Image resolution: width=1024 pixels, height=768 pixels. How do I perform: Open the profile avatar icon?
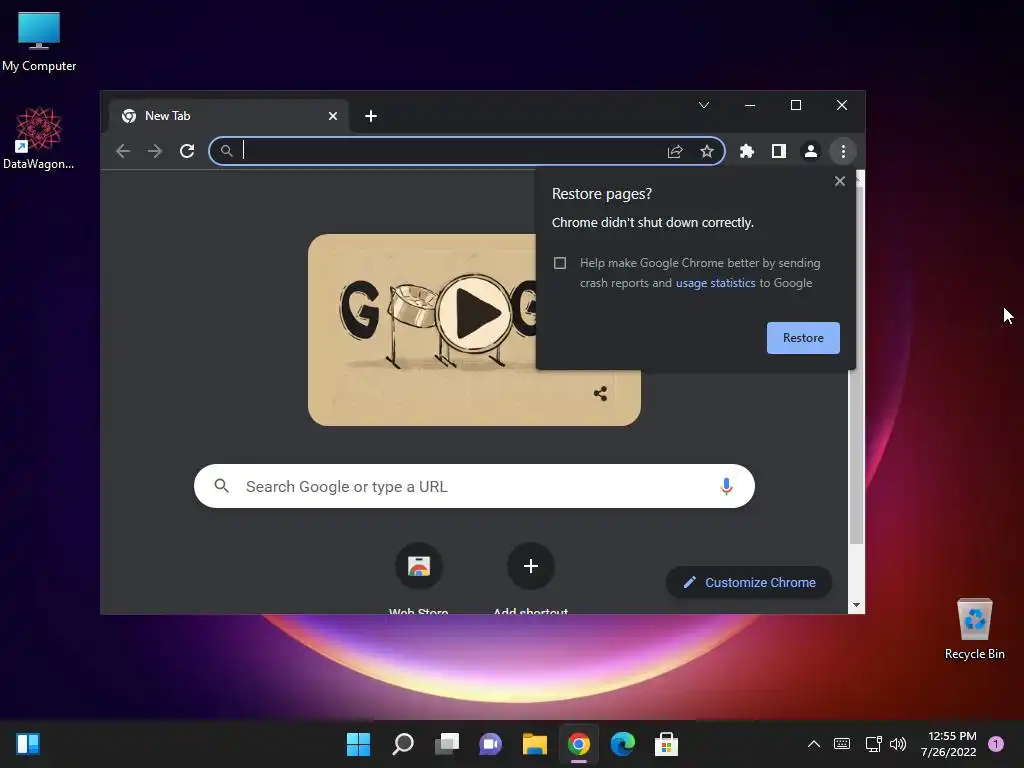tap(810, 152)
